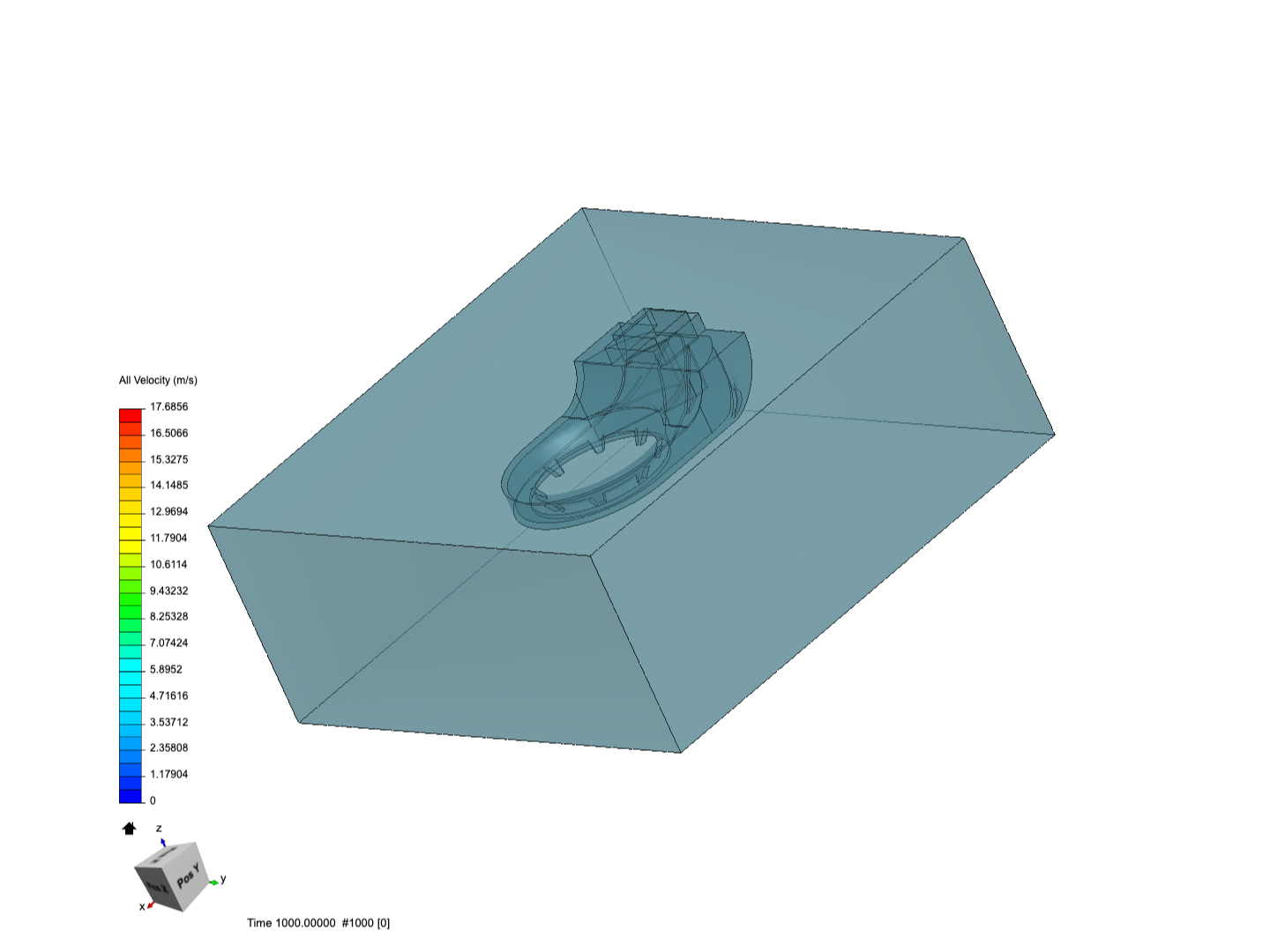Select the All Velocity (m/s) legend title

pos(158,381)
